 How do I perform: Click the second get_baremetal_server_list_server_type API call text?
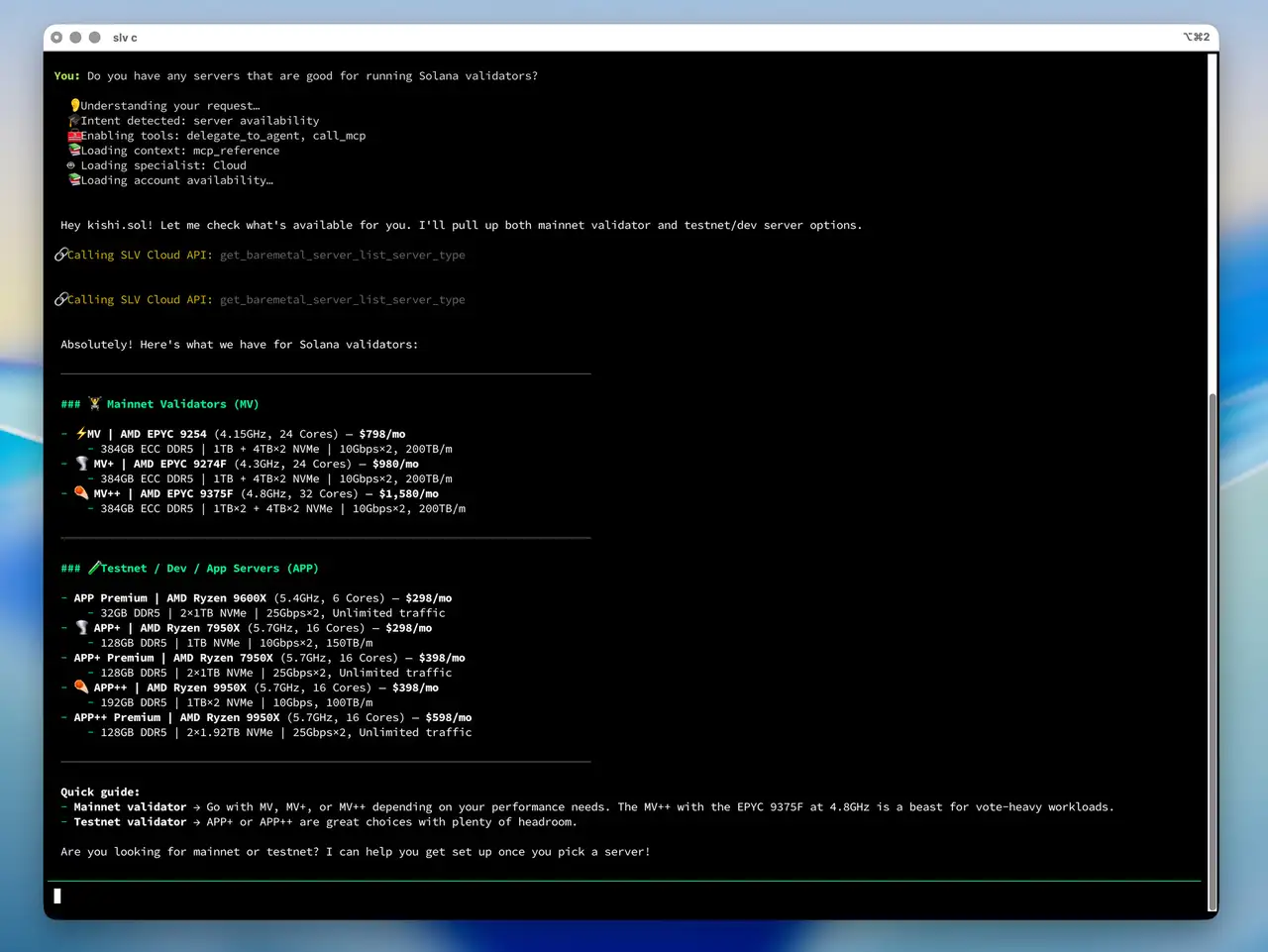click(x=342, y=300)
